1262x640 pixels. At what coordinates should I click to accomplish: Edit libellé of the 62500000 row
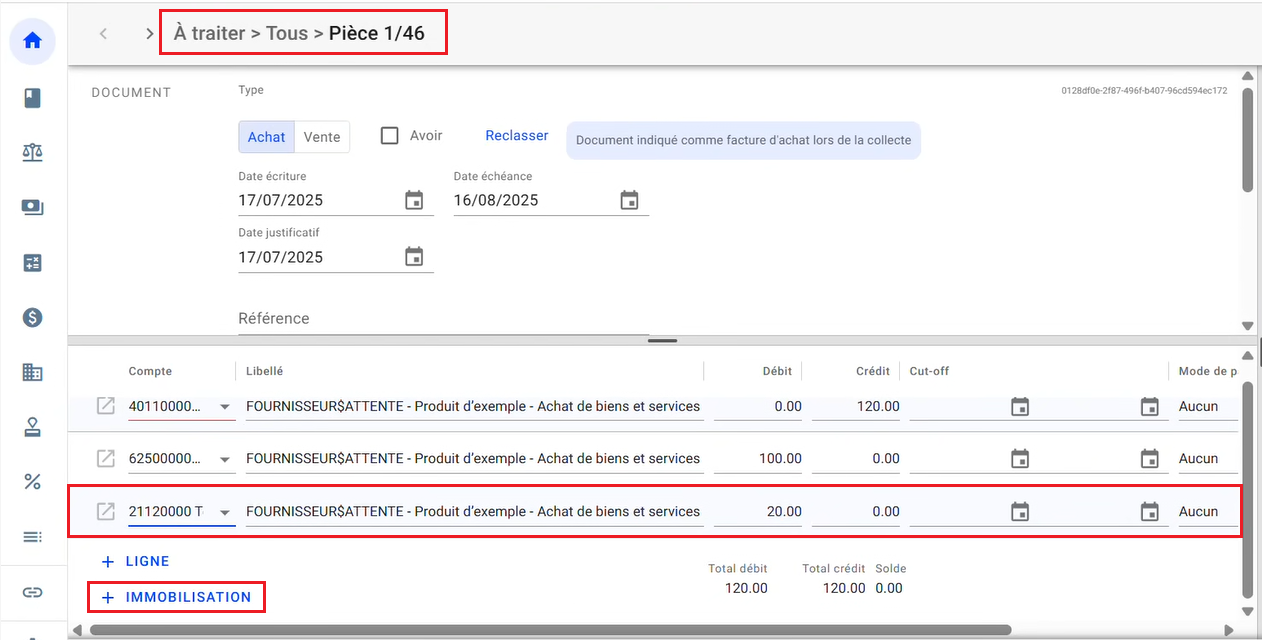pos(474,458)
